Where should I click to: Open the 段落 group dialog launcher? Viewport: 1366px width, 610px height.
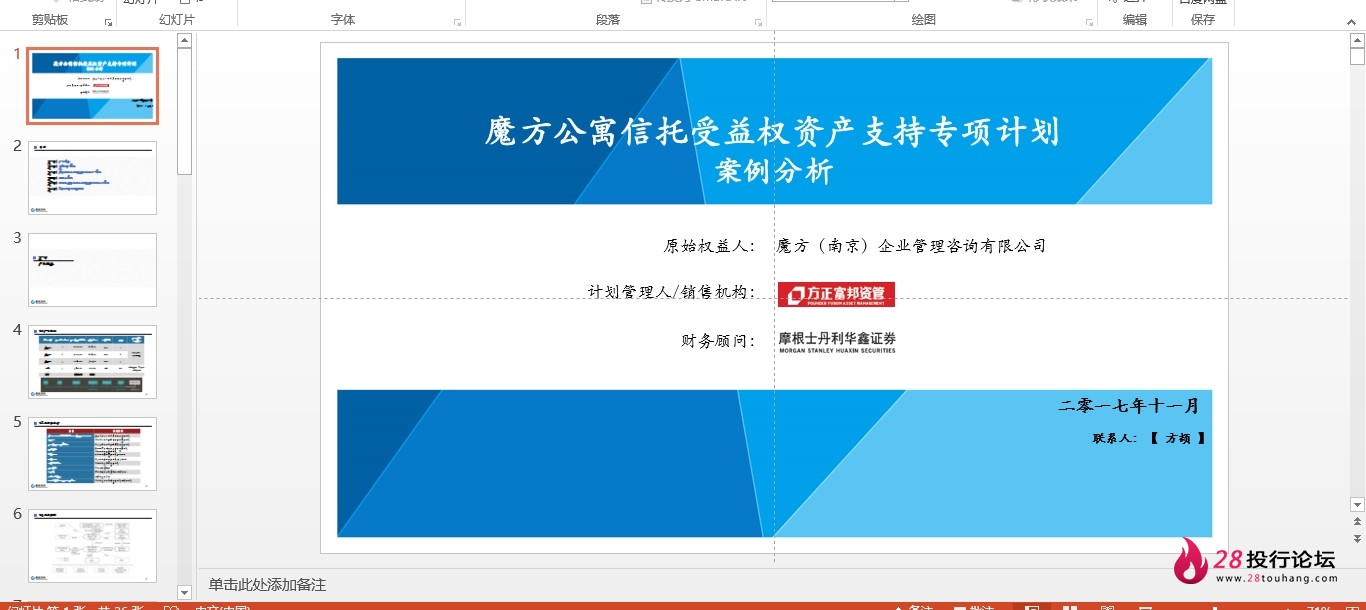click(758, 21)
